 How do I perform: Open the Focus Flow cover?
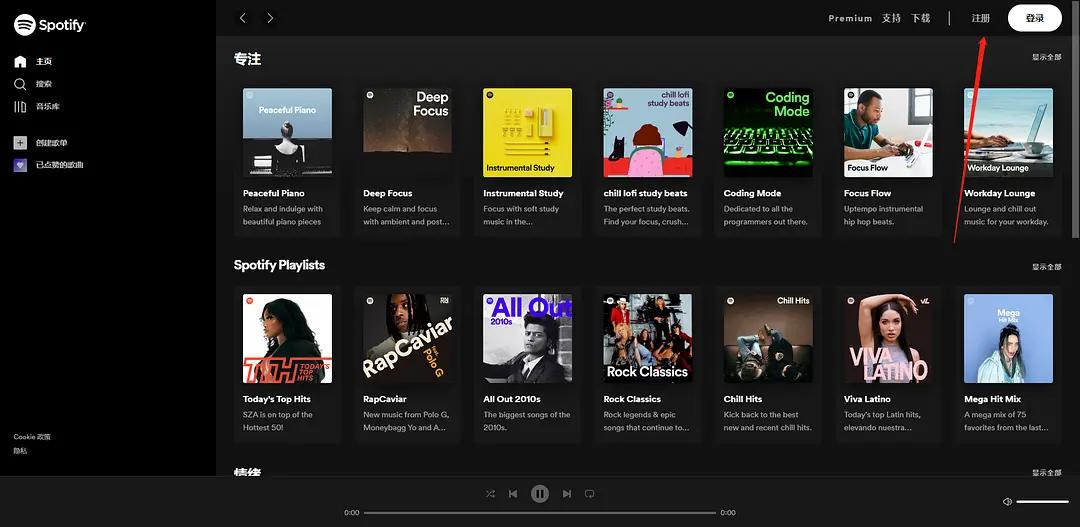(x=889, y=132)
